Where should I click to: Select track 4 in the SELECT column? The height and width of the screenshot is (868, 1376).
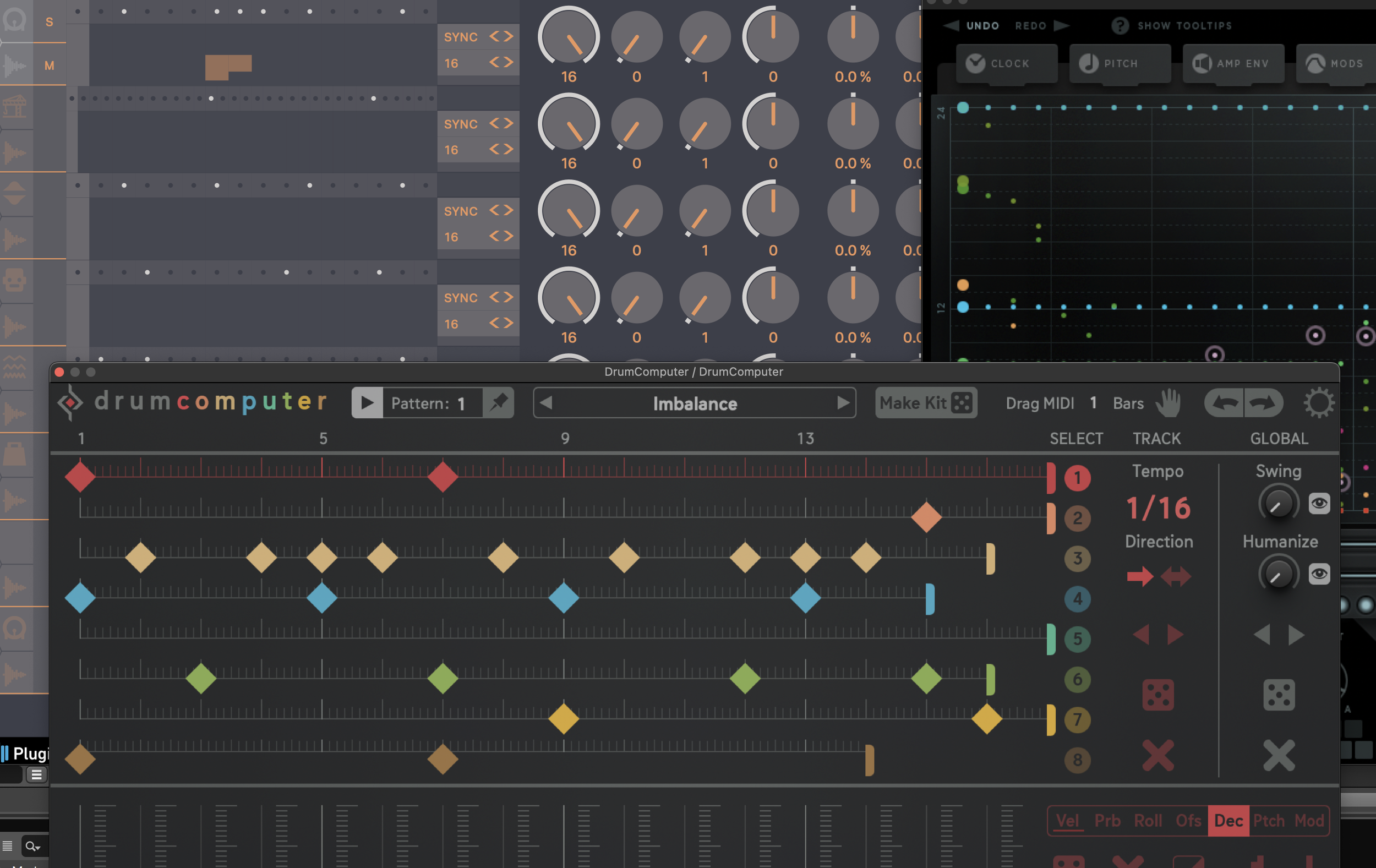(1077, 598)
